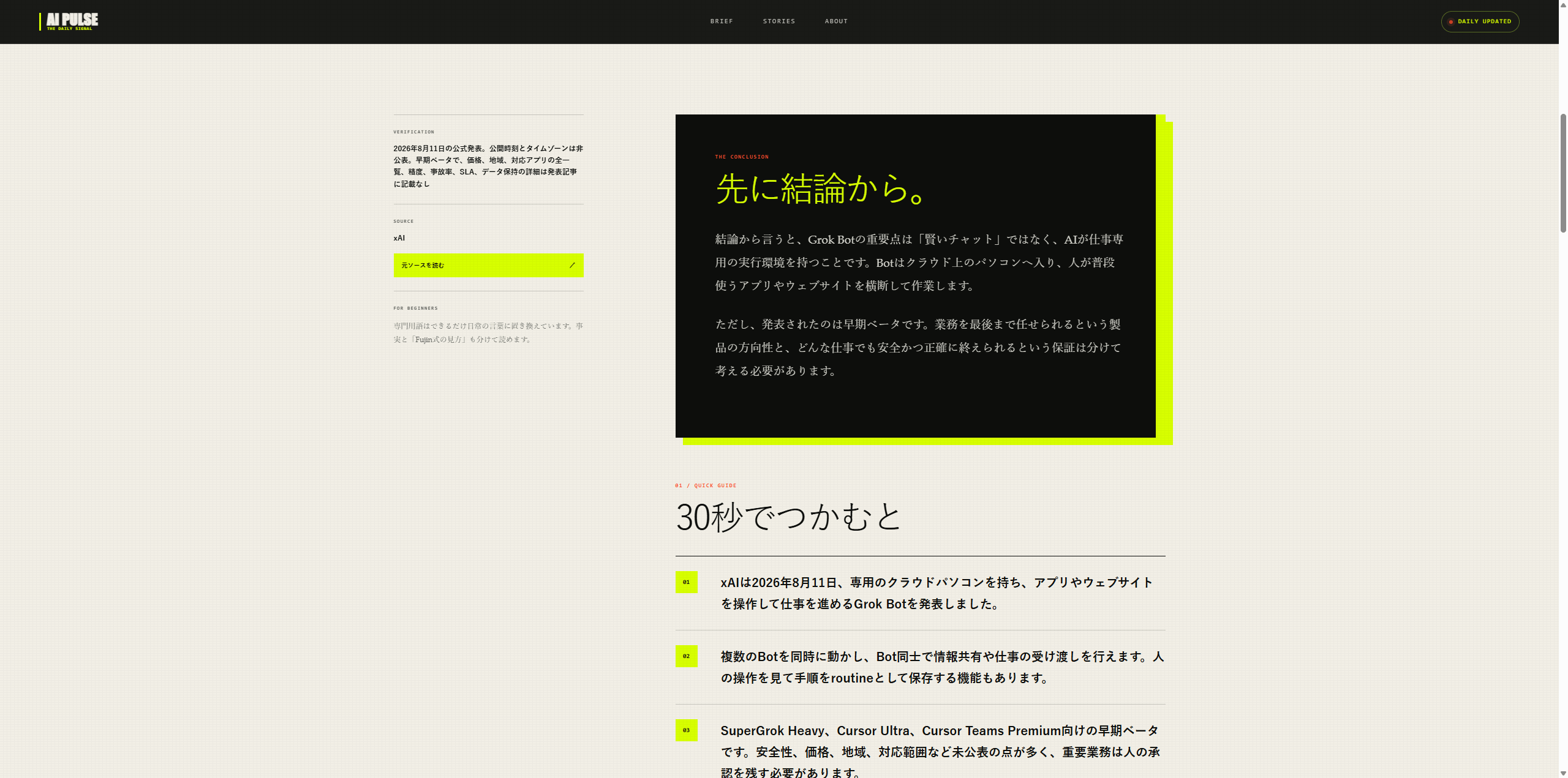
Task: Click the AI PULSE logo
Action: (x=69, y=21)
